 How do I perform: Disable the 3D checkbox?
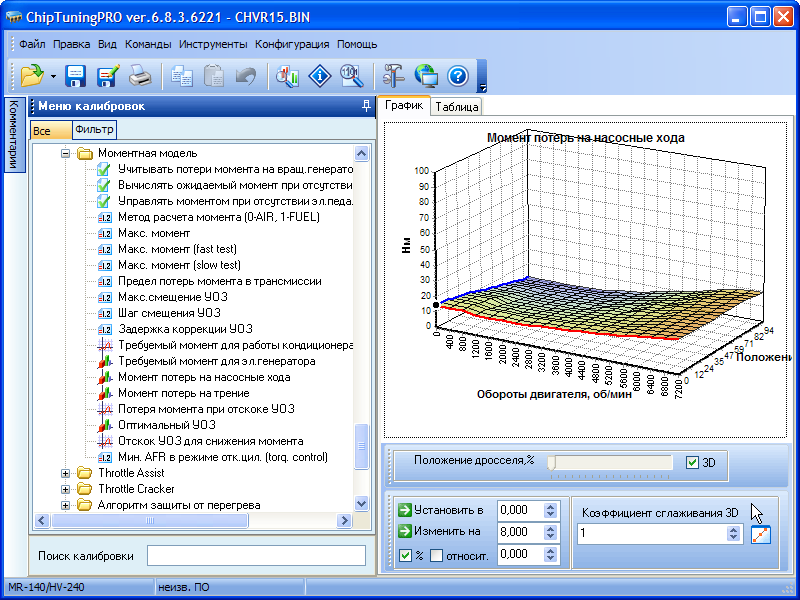point(693,463)
